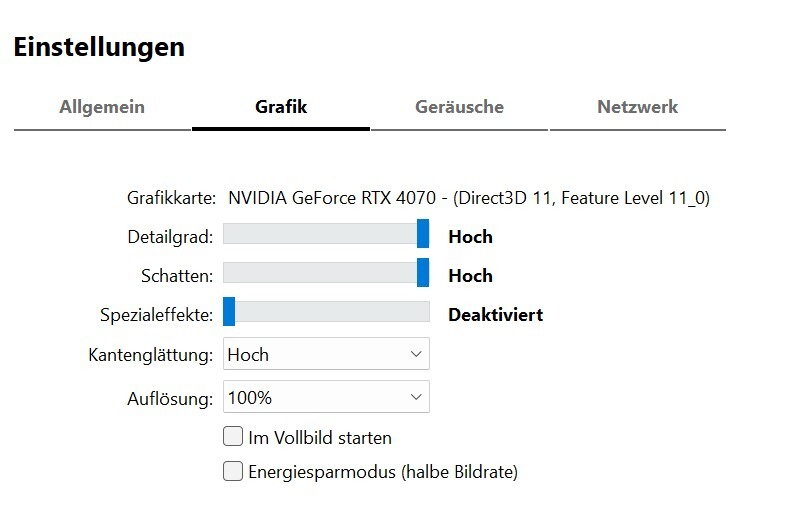Click the Auflösung dropdown chevron arrow
Image resolution: width=785 pixels, height=526 pixels.
coord(416,397)
